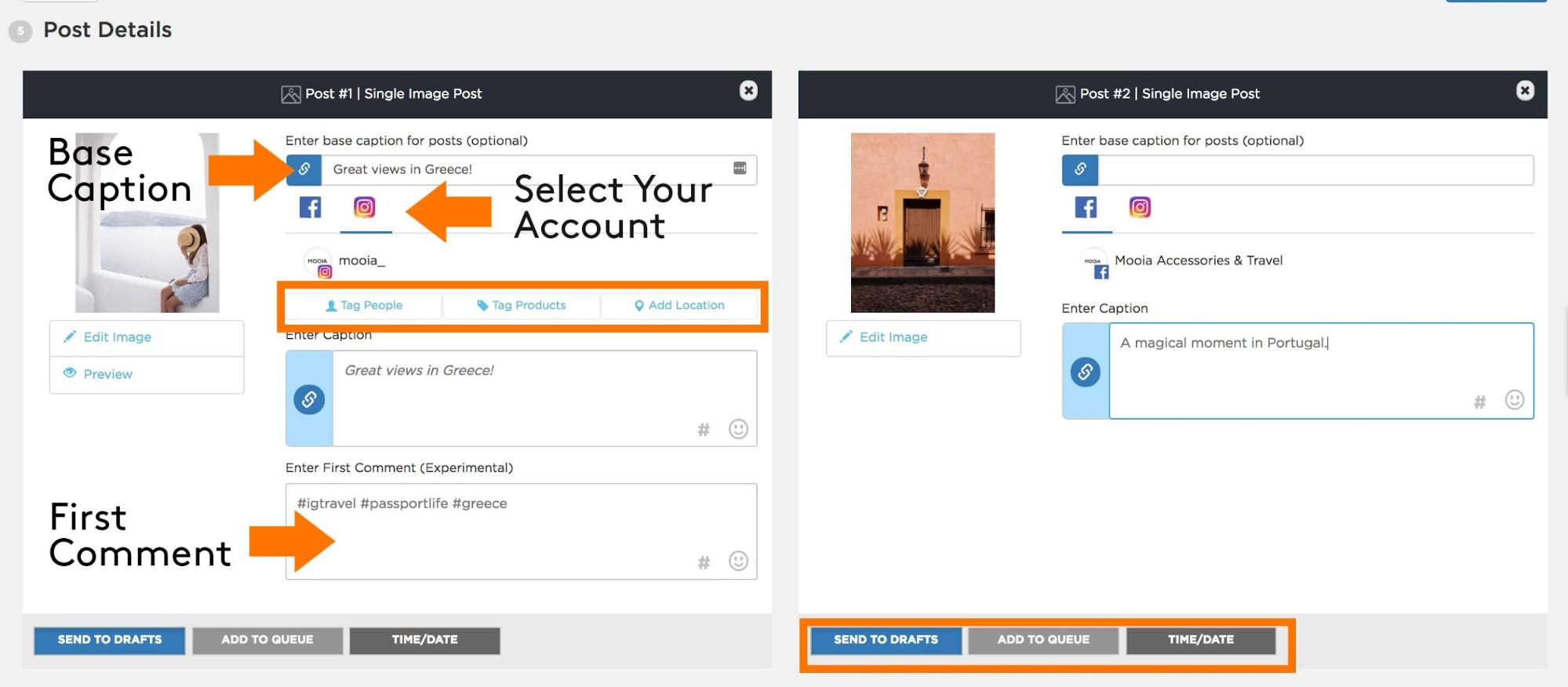Toggle the round link button in Post #1 caption
Screen dimensions: 1568x687
309,400
